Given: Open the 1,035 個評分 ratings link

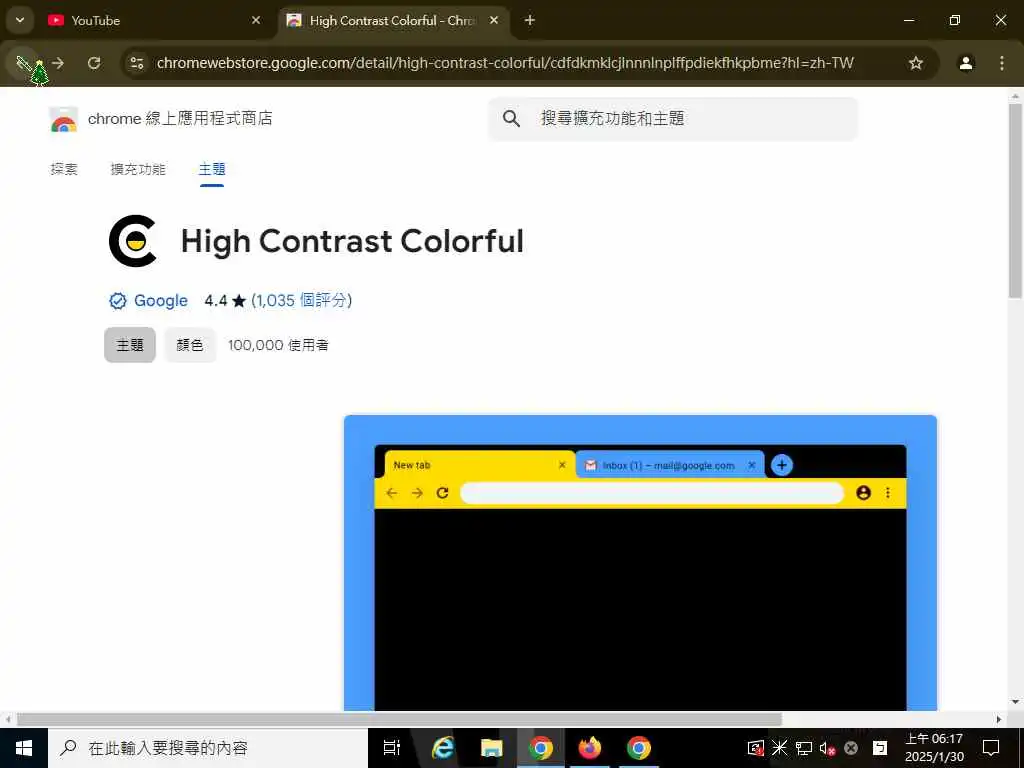Looking at the screenshot, I should pos(302,300).
